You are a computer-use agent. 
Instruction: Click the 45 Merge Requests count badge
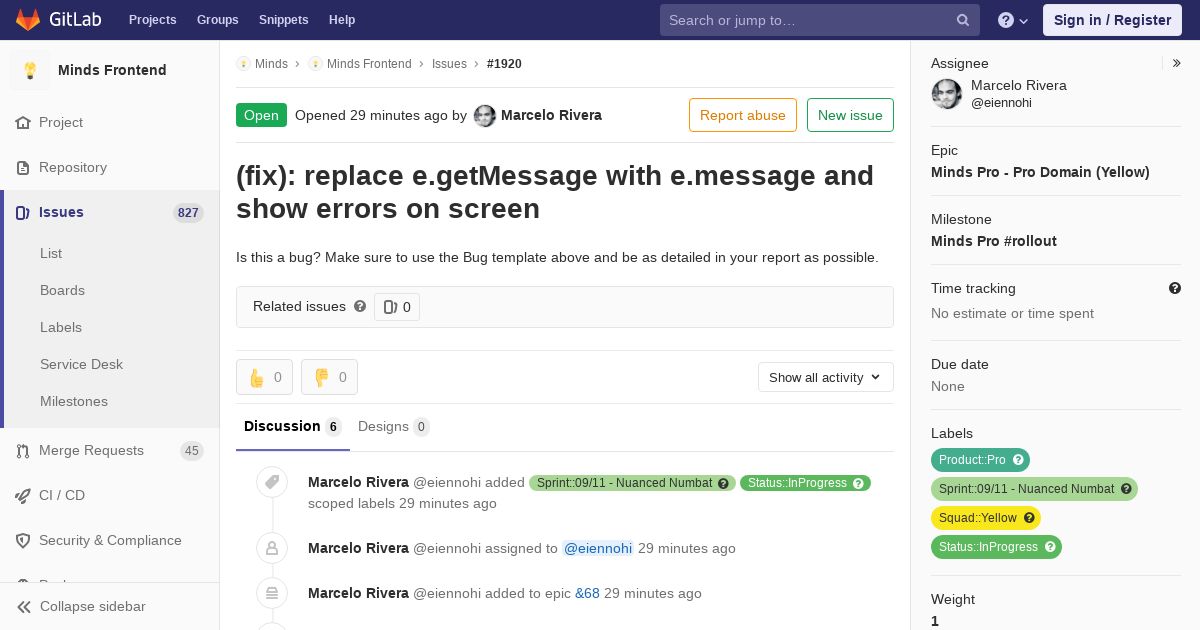(x=192, y=451)
